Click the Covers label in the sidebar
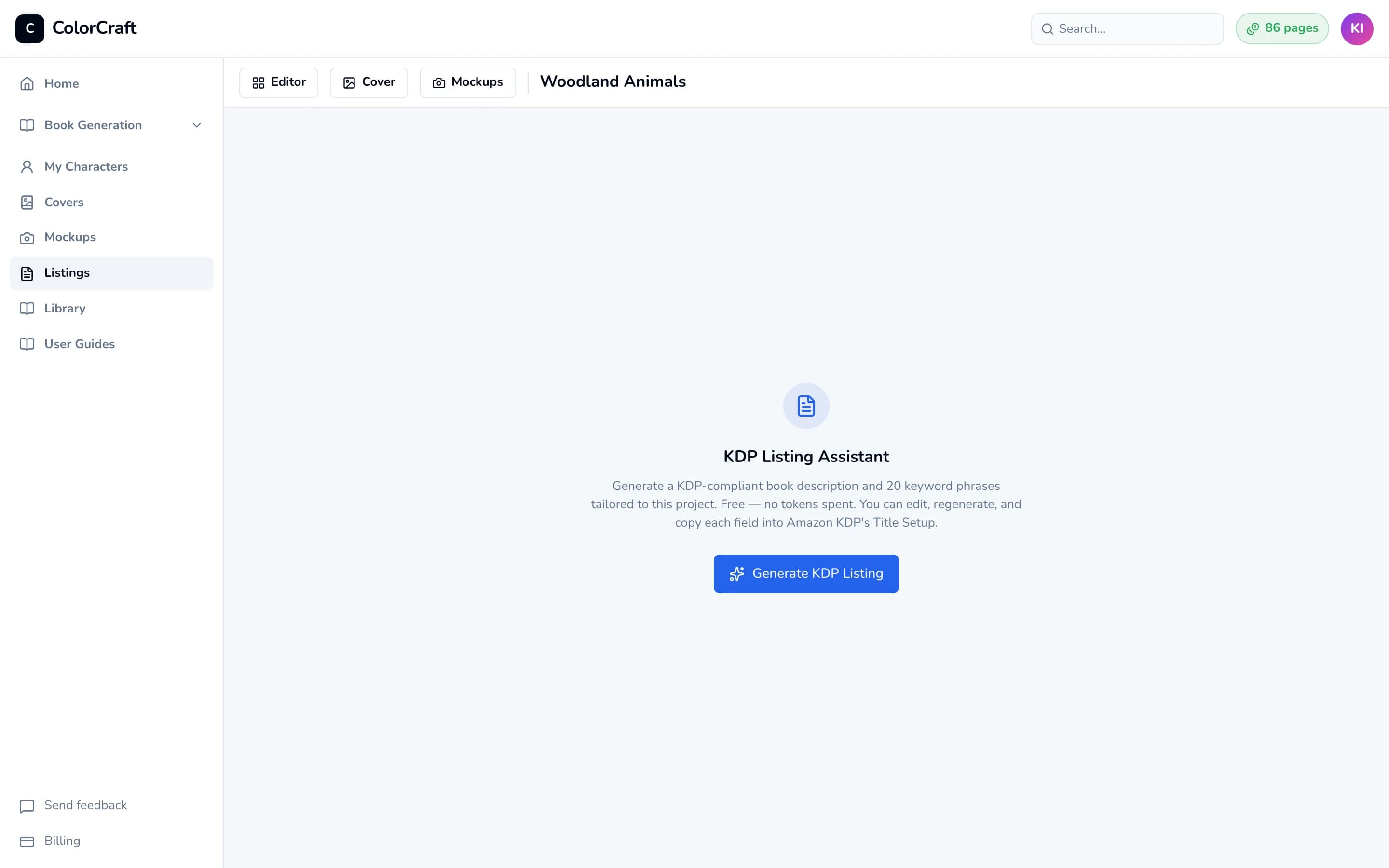 click(64, 202)
